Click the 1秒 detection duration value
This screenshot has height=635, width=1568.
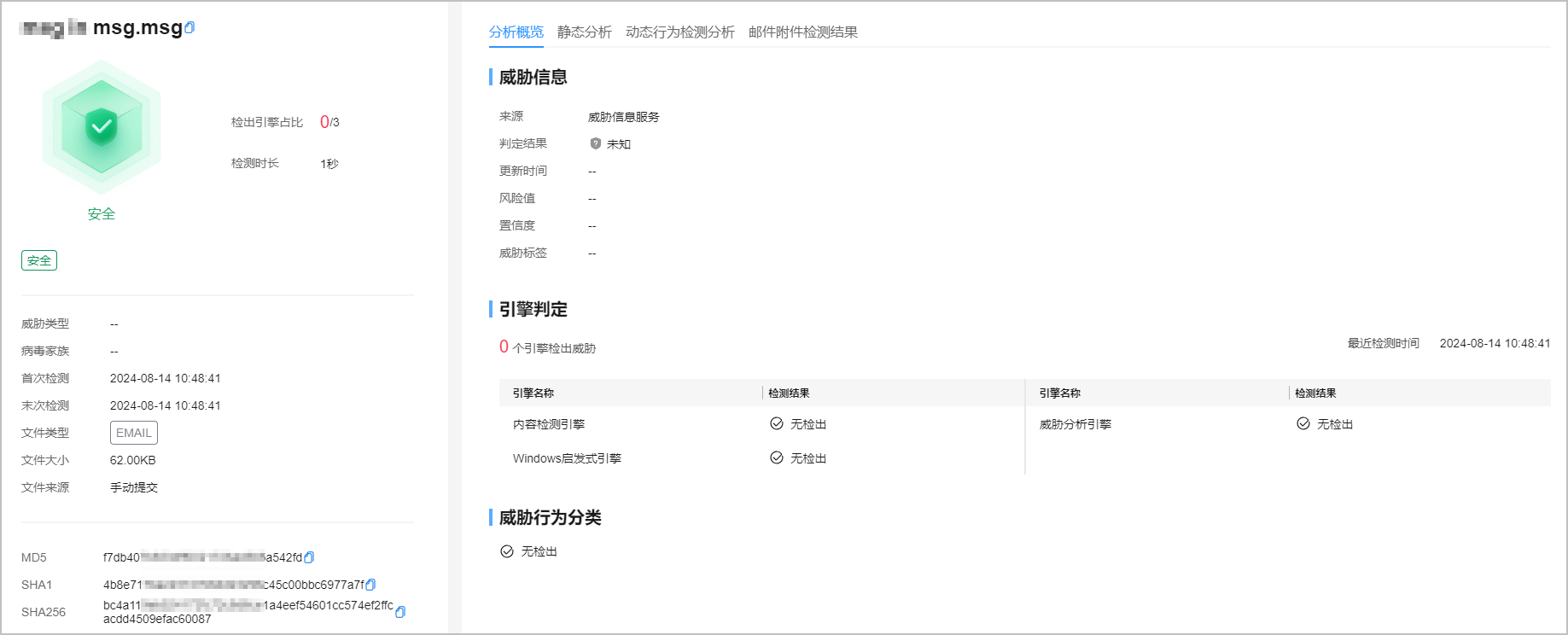click(x=329, y=163)
